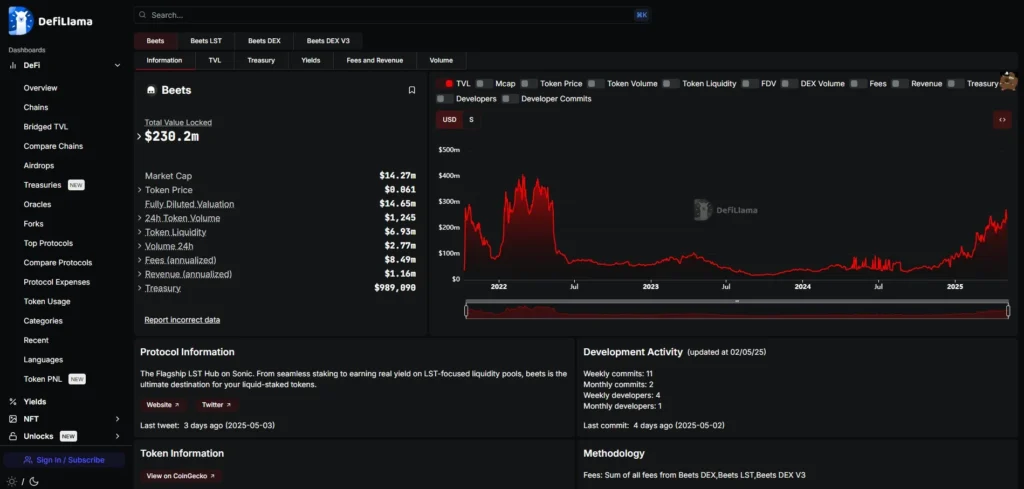1024x489 pixels.
Task: Enable the Token Price series
Action: 529,84
